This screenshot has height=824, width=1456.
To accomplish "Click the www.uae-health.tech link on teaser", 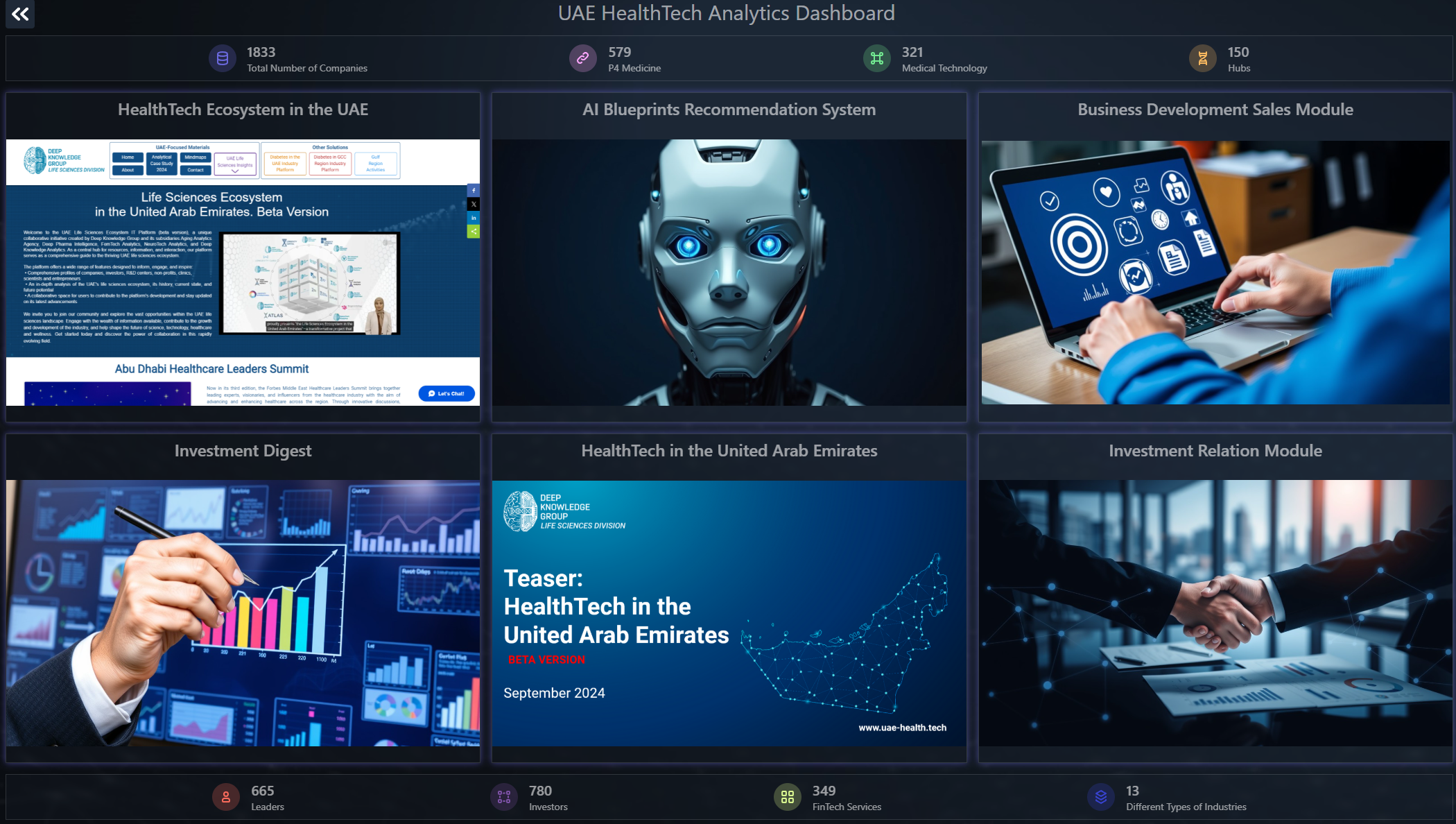I will [902, 728].
